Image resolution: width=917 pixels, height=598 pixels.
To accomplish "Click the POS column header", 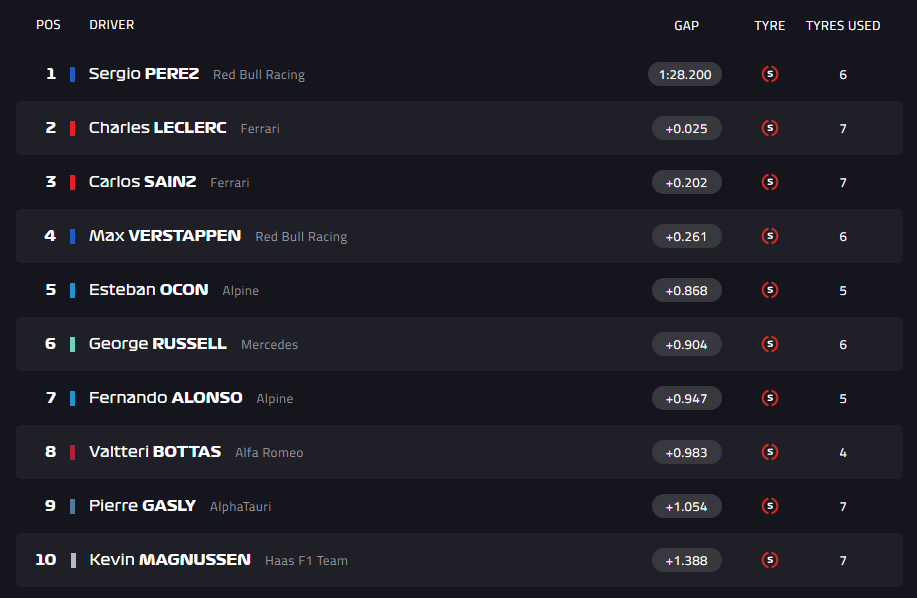I will 48,25.
